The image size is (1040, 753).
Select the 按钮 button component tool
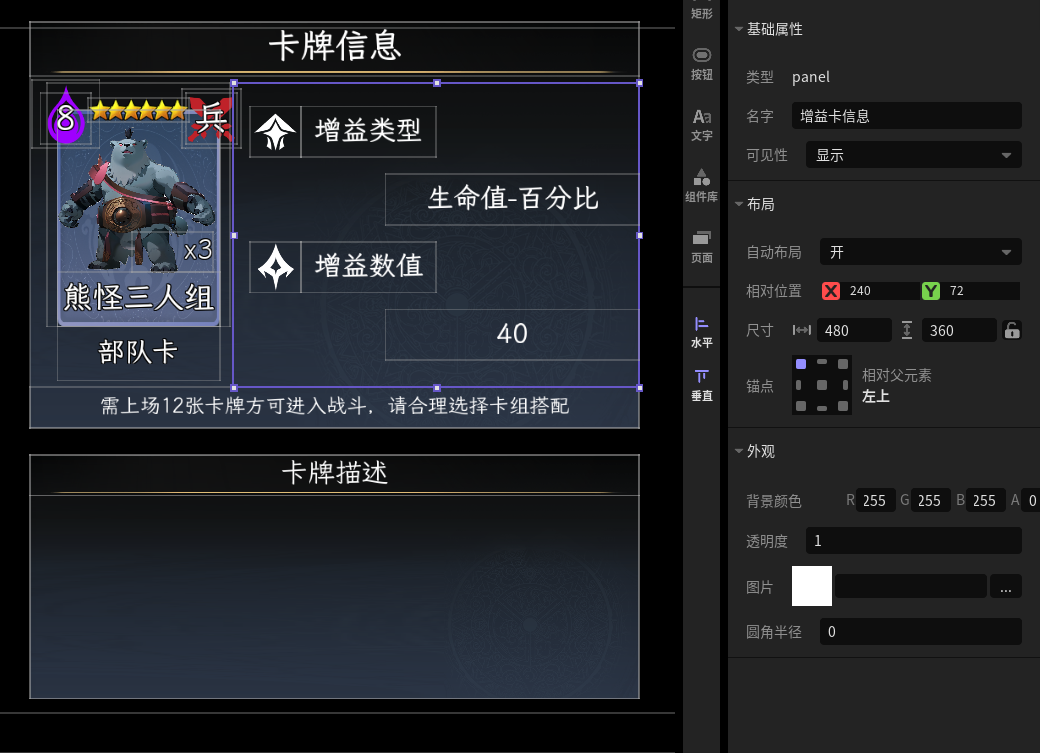click(x=702, y=64)
